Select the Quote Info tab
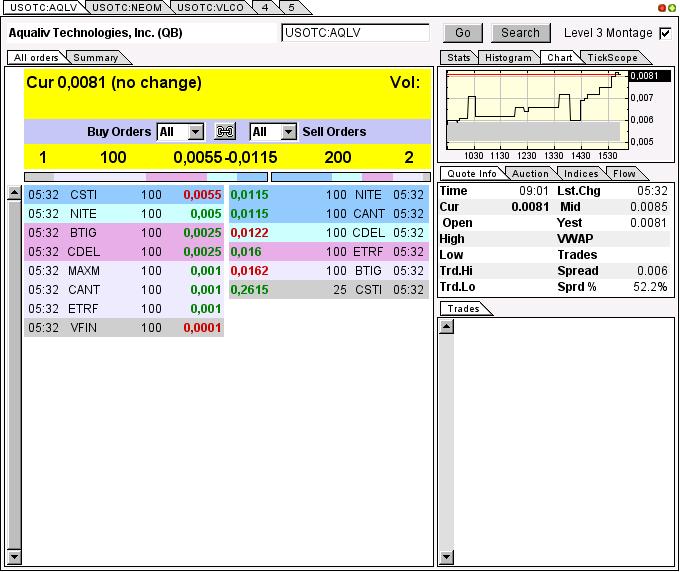 472,174
